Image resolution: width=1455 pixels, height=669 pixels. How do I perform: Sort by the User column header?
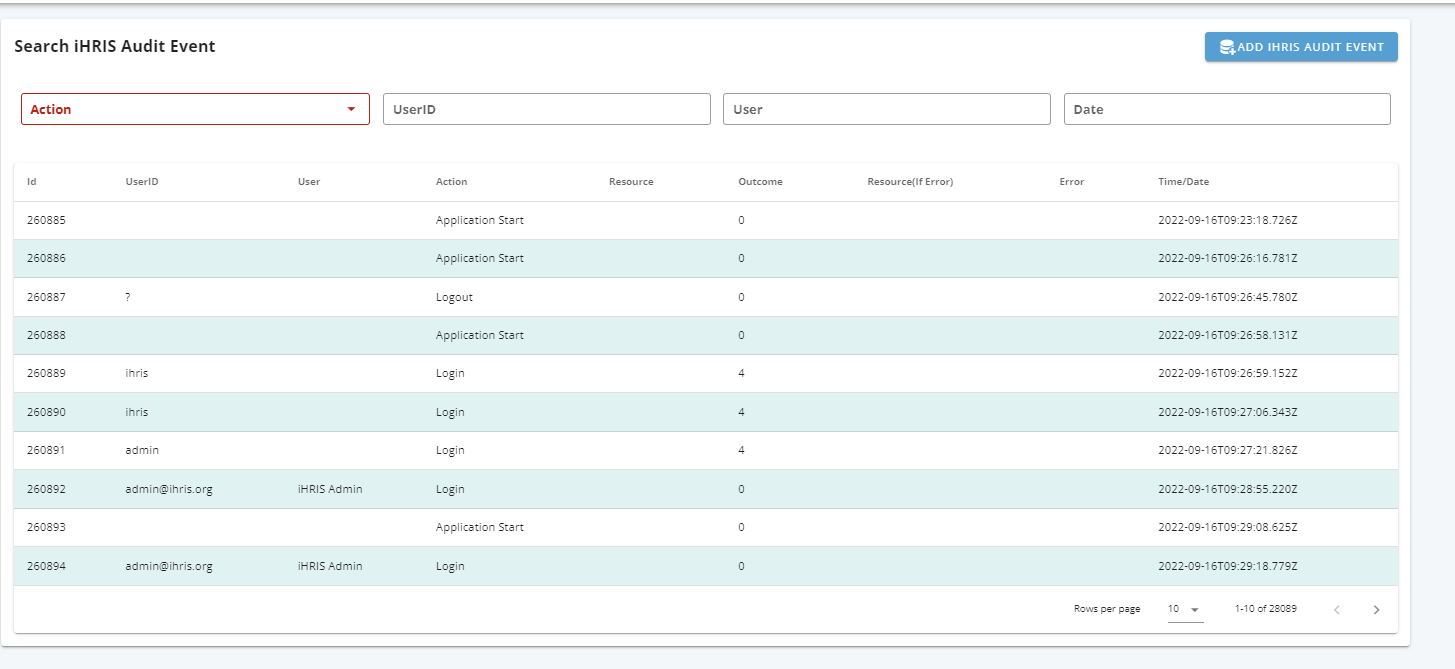[309, 182]
